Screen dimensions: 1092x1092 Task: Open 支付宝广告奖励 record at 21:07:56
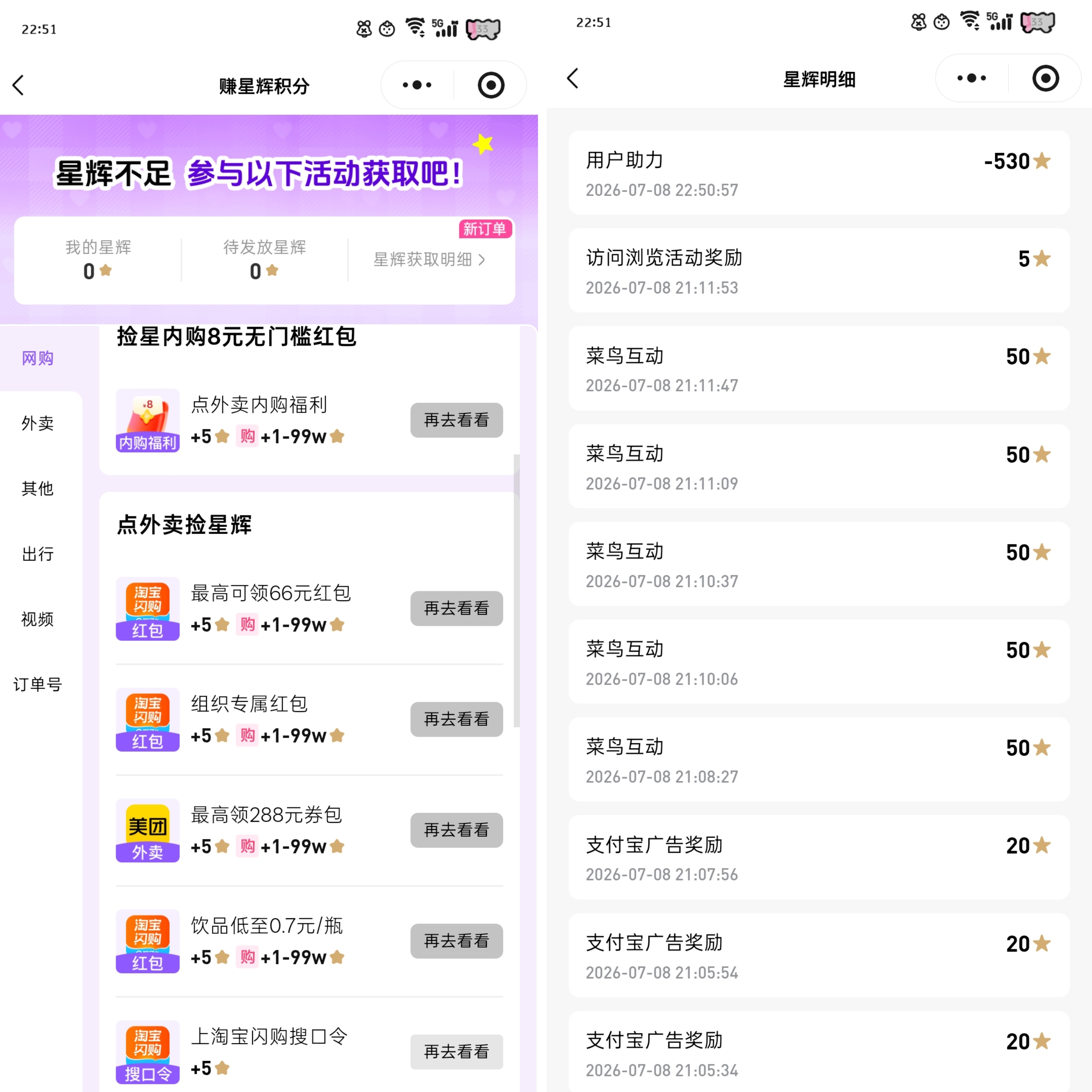(818, 857)
